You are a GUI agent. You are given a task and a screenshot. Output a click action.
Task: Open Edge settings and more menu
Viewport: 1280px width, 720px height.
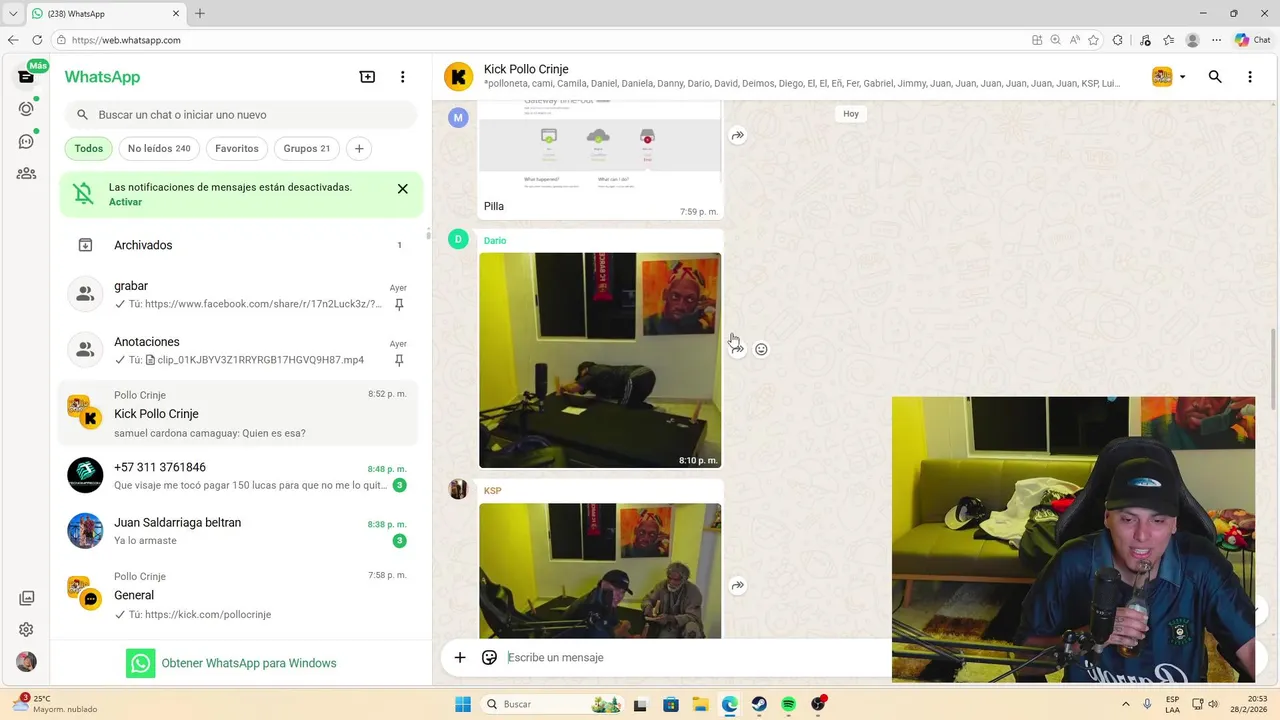pyautogui.click(x=1217, y=40)
